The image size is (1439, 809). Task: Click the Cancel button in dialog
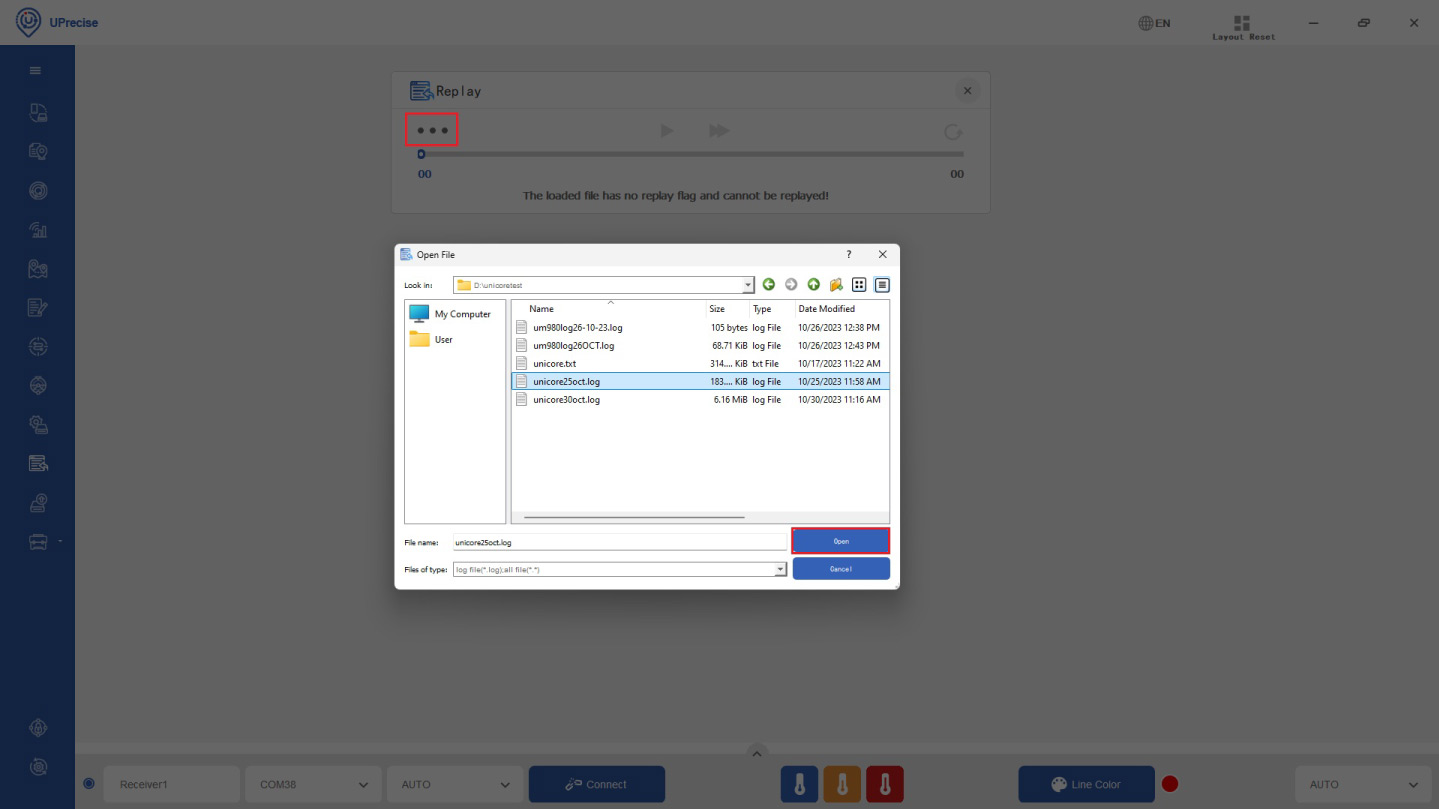(x=840, y=569)
